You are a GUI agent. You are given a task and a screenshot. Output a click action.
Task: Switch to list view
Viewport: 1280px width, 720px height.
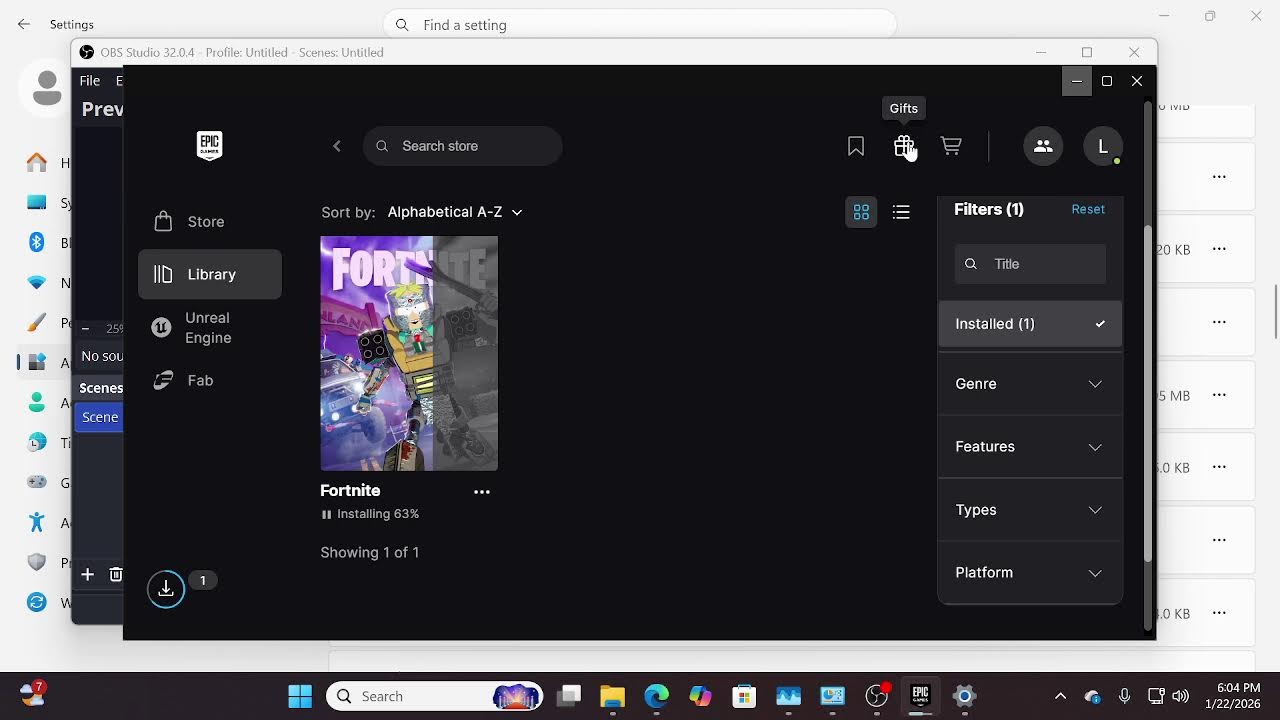click(x=901, y=212)
